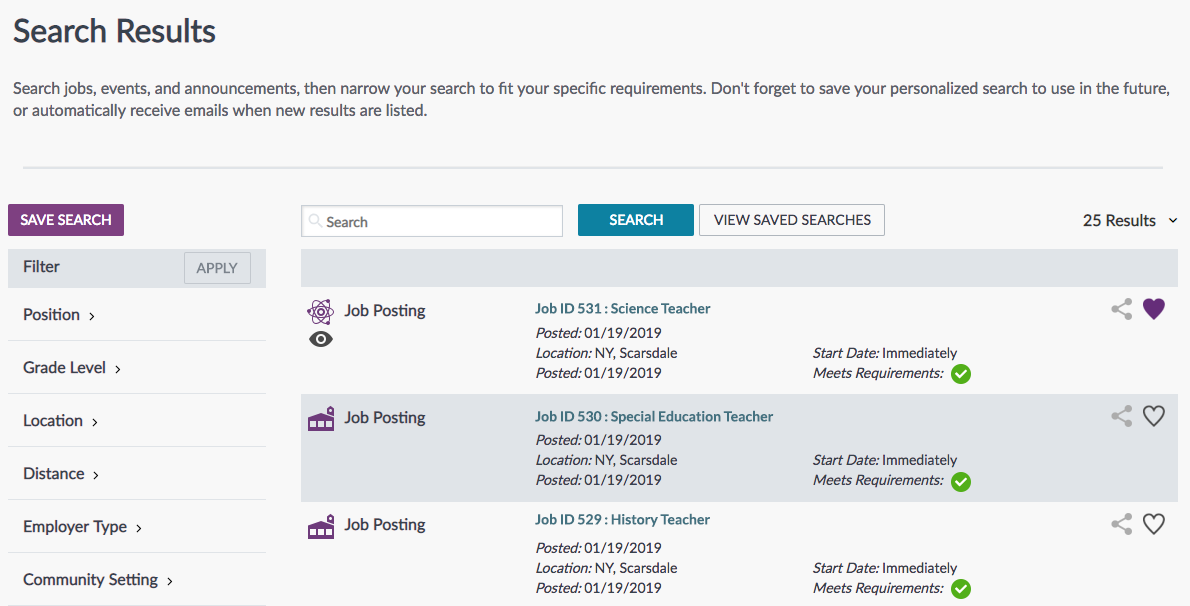1190x606 pixels.
Task: Expand the Position filter
Action: (59, 315)
